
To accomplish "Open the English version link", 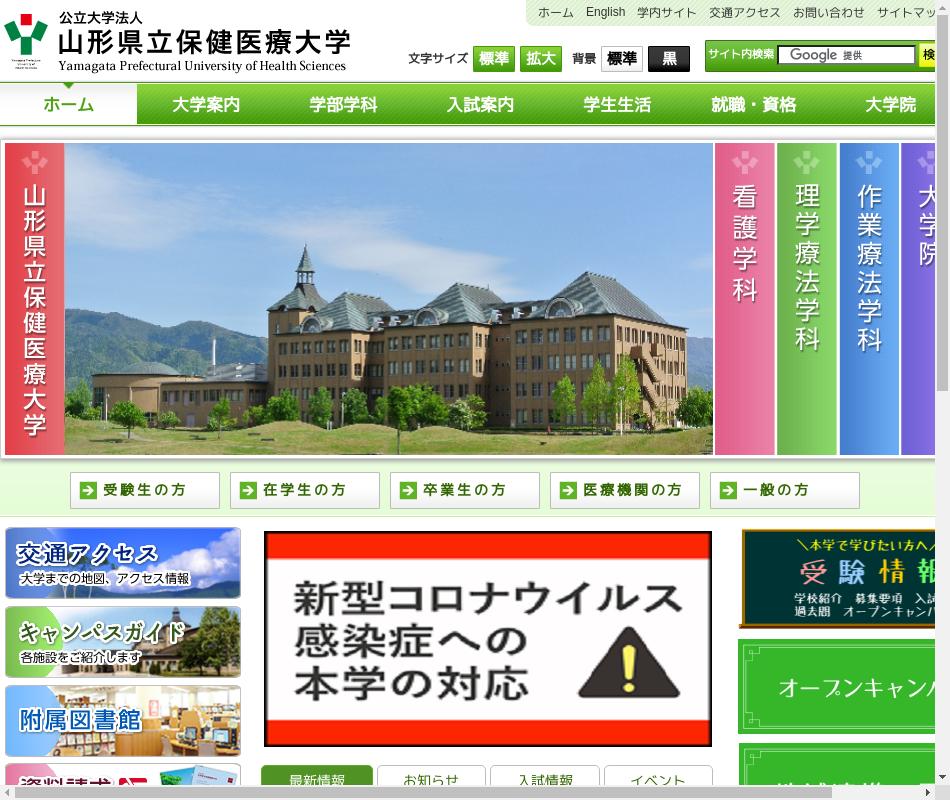I will coord(605,12).
